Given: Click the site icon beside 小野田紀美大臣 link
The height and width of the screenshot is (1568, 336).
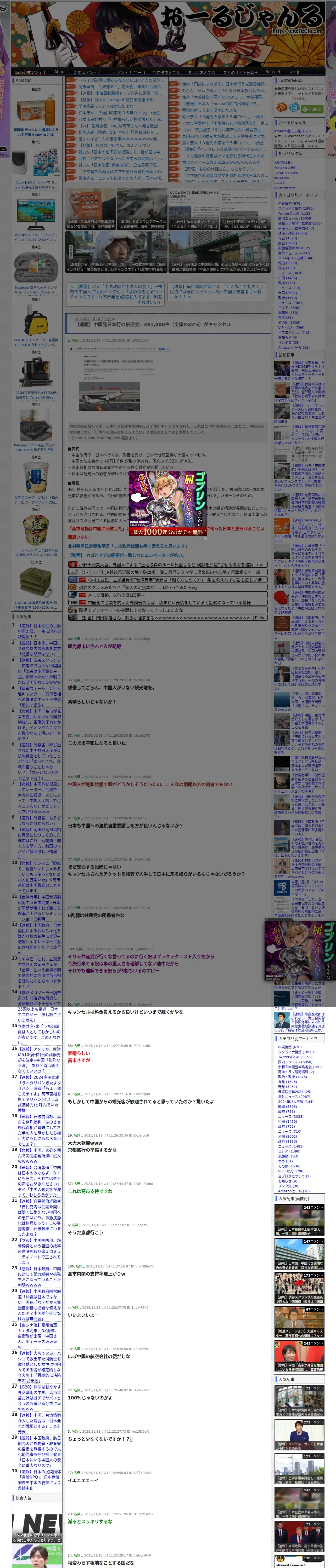Looking at the screenshot, I should click(x=72, y=564).
